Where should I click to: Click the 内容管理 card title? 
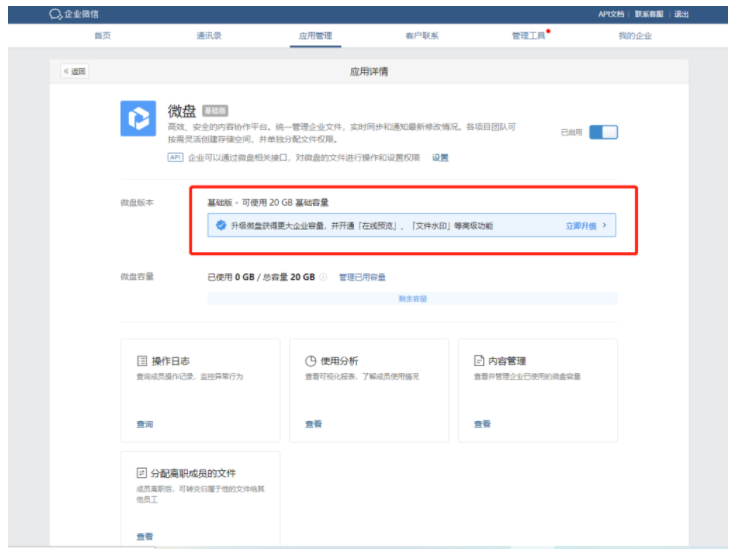(x=507, y=361)
